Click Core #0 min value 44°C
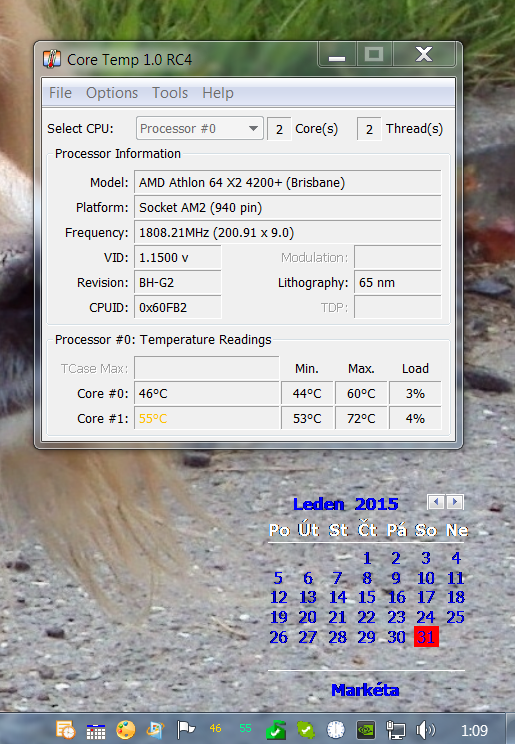This screenshot has width=515, height=744. coord(307,393)
